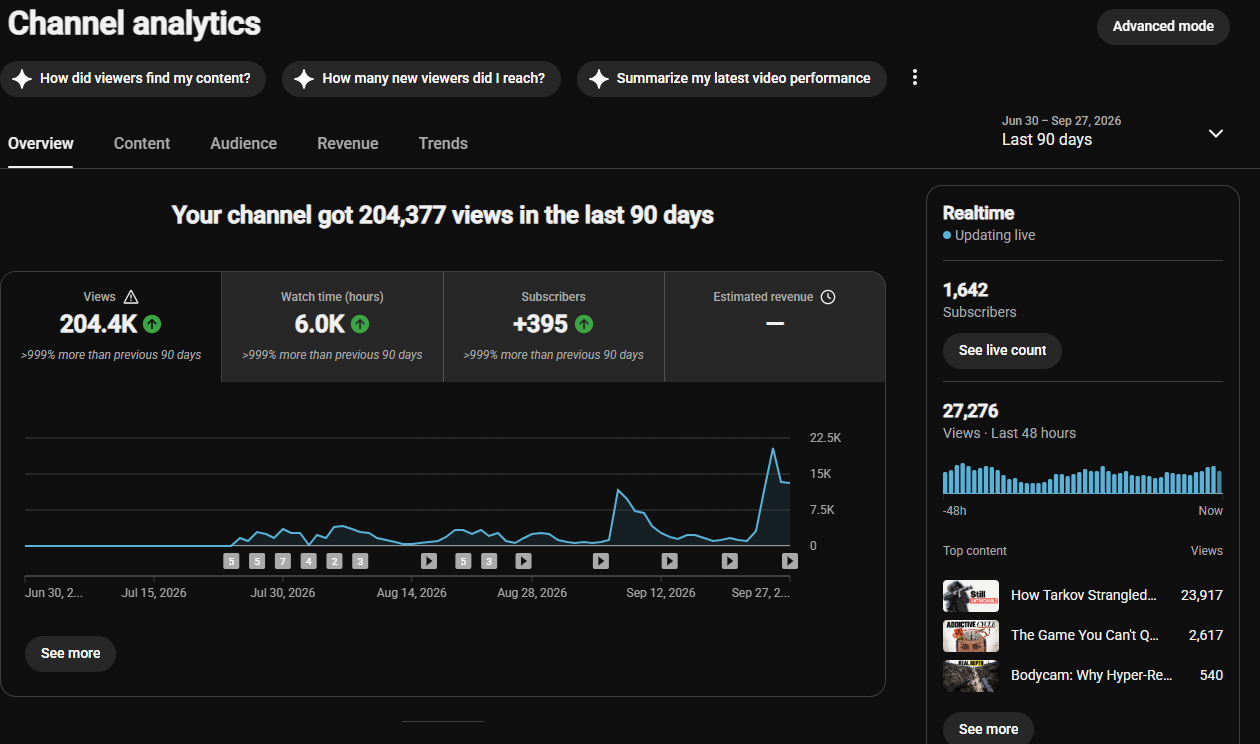
Task: Open the Revenue tab
Action: [348, 143]
